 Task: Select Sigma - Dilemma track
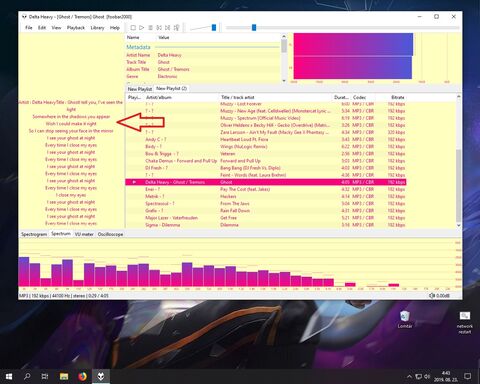pos(266,225)
